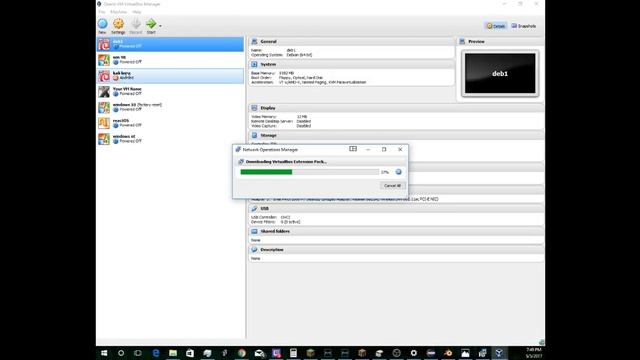The image size is (640, 360).
Task: Click the win 98 OS icon
Action: pos(104,60)
